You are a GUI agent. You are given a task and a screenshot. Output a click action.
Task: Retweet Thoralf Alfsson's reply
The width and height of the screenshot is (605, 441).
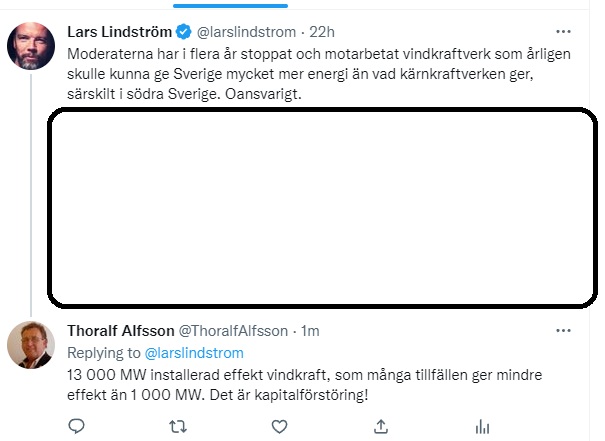178,427
